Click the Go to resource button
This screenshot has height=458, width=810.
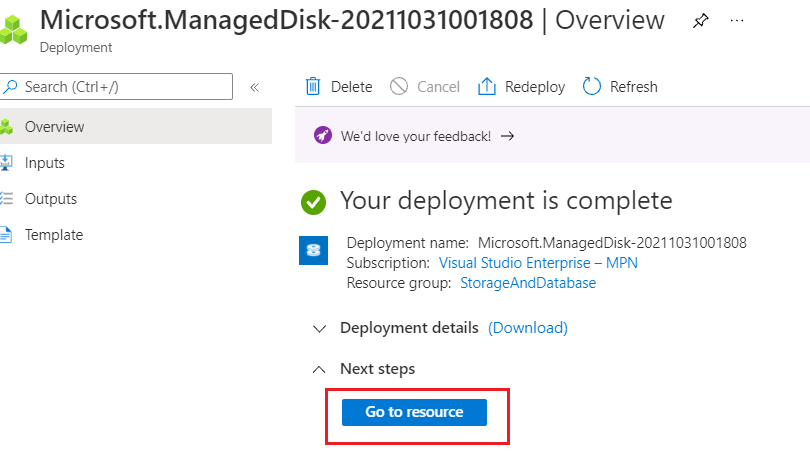tap(414, 412)
